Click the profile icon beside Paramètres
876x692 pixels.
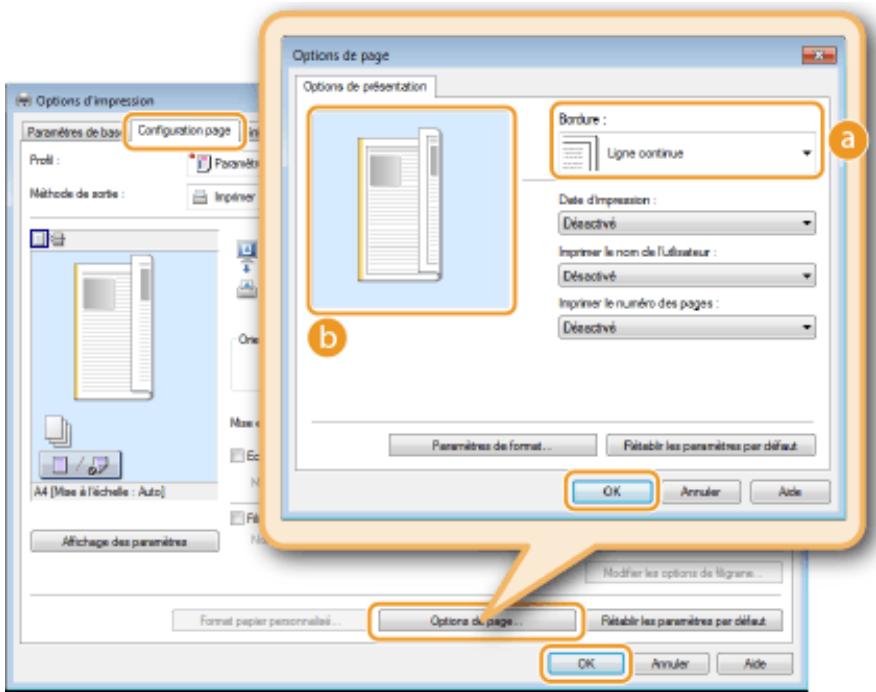[200, 163]
